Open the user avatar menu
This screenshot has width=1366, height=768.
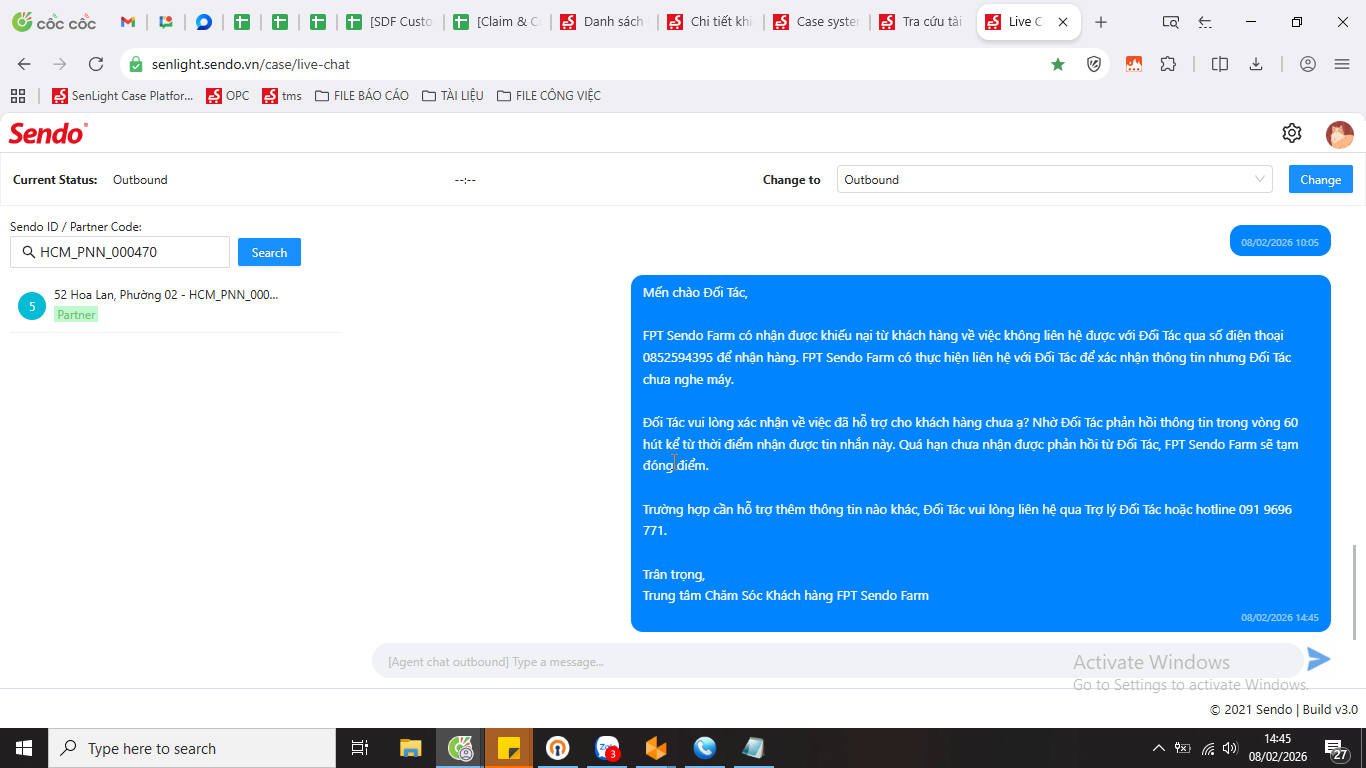point(1339,134)
